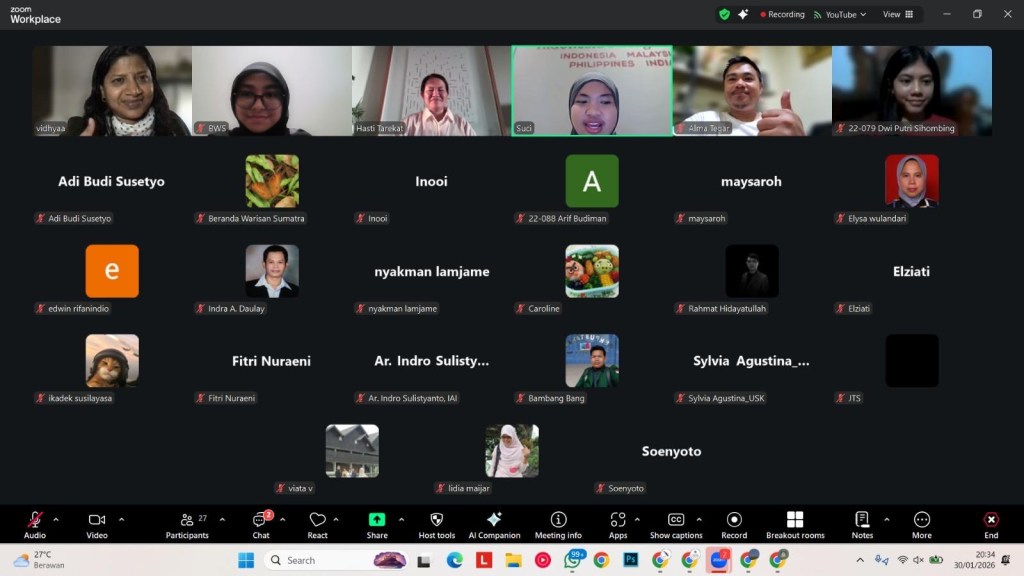Expand the Audio options arrow
Image resolution: width=1024 pixels, height=576 pixels.
point(56,519)
